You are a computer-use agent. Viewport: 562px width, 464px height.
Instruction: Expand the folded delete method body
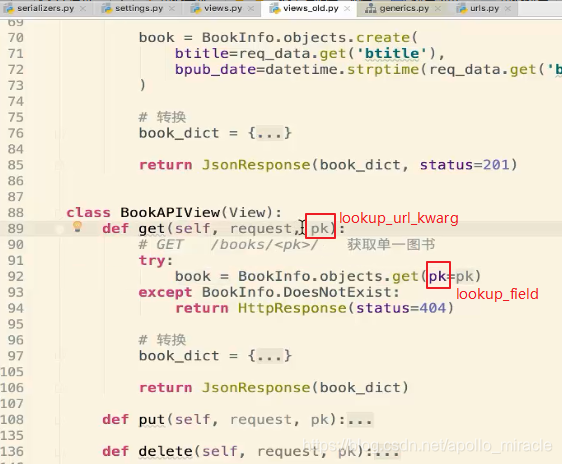click(386, 451)
